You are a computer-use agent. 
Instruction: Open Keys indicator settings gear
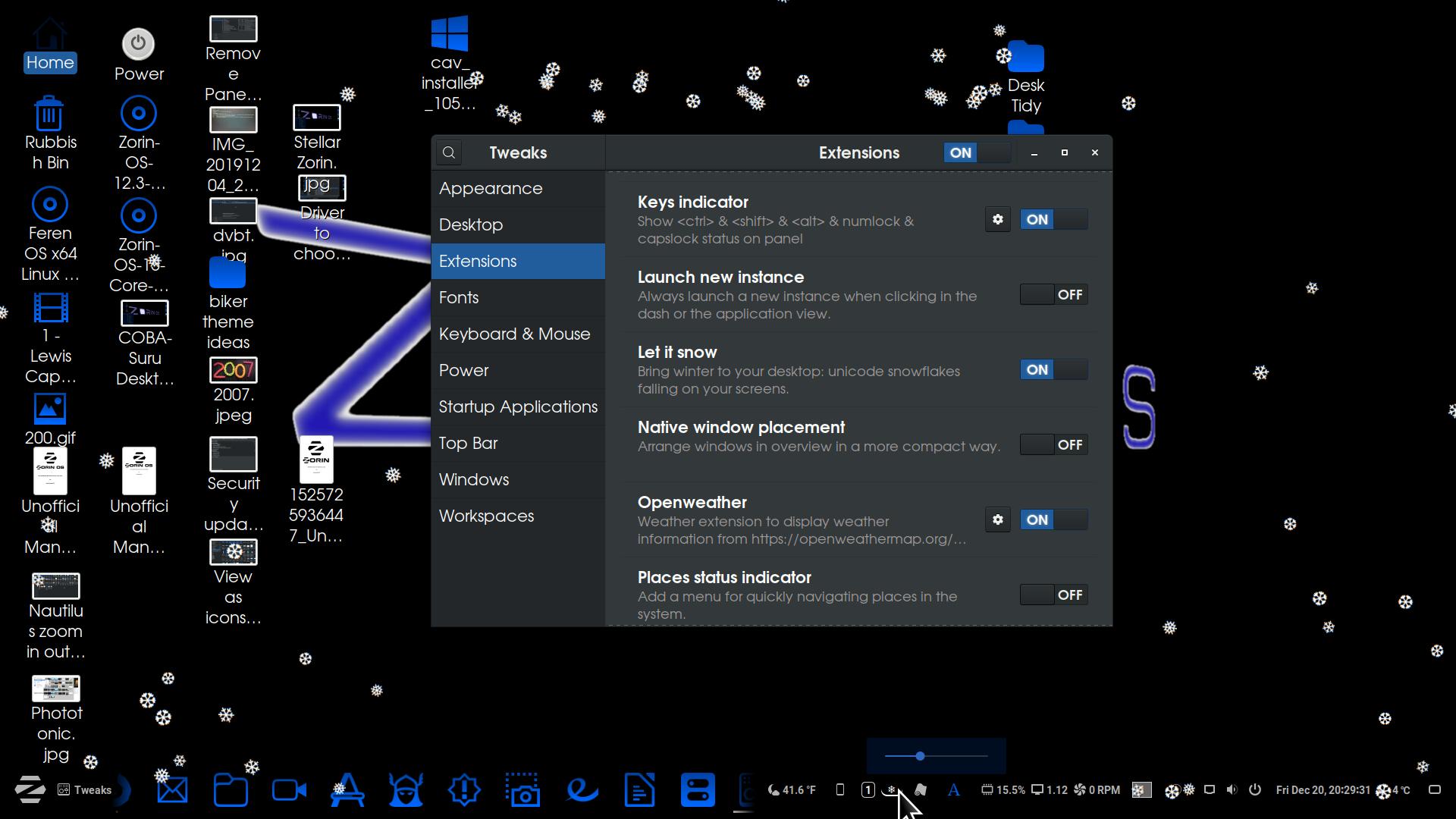click(x=997, y=220)
